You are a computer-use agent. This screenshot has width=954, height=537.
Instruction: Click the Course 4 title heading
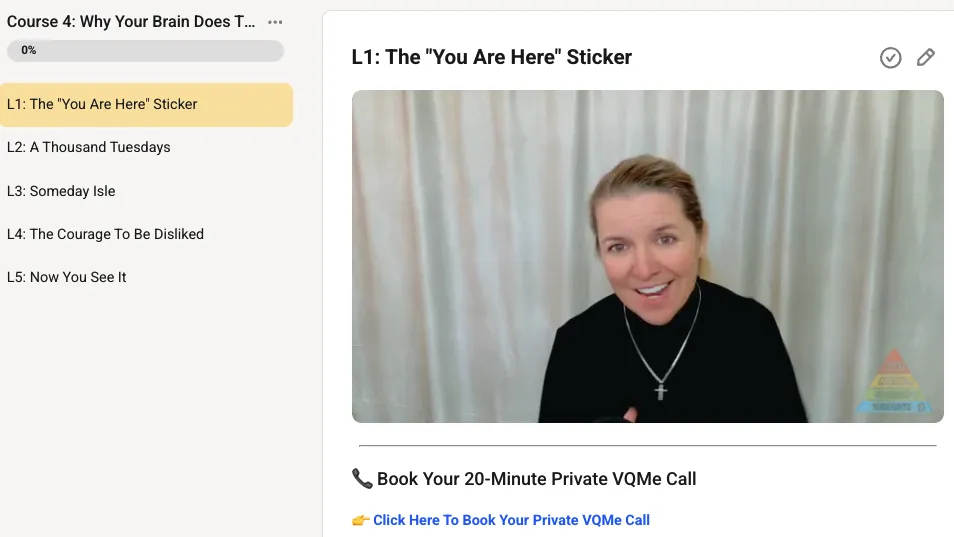(x=131, y=22)
